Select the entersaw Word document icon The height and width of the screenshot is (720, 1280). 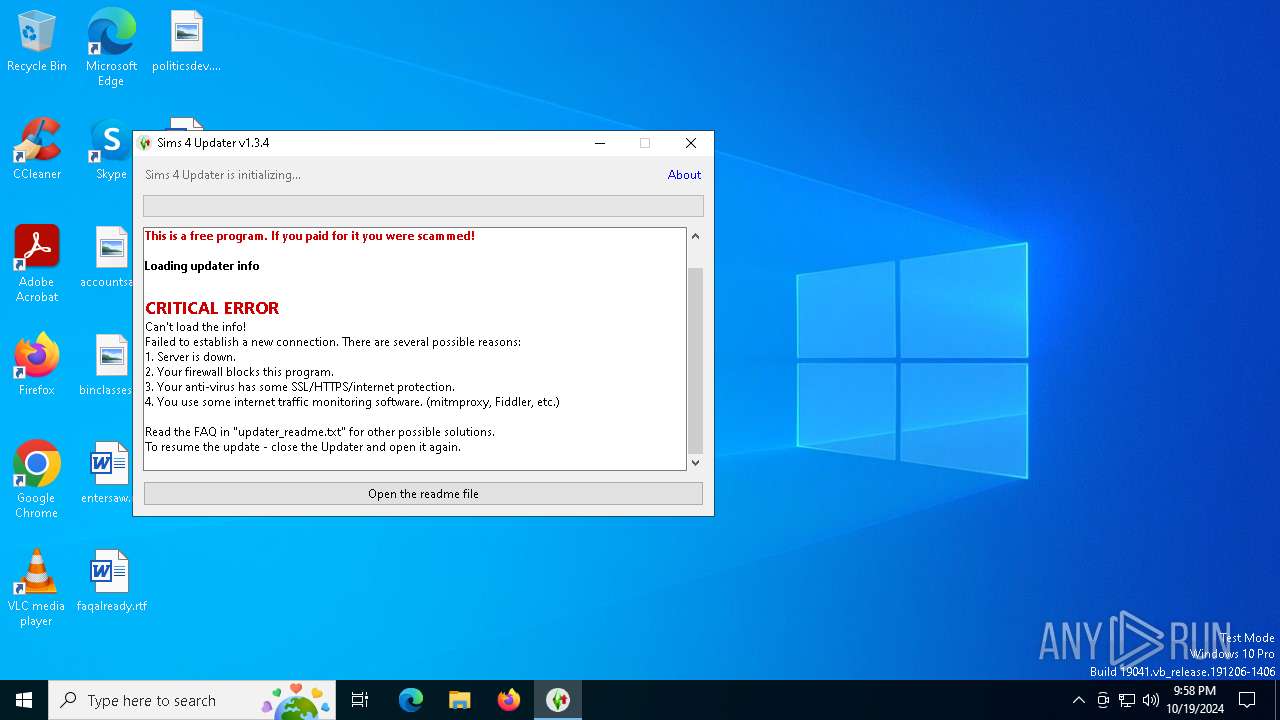(108, 473)
